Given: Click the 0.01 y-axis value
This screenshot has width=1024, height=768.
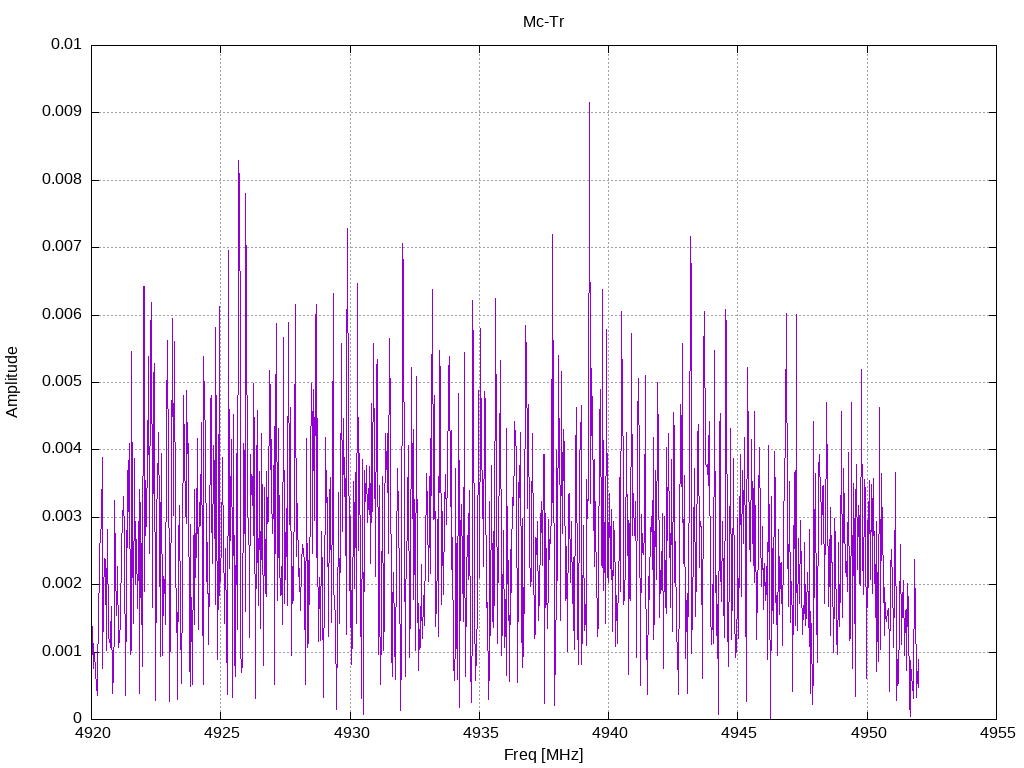Looking at the screenshot, I should click(x=67, y=44).
